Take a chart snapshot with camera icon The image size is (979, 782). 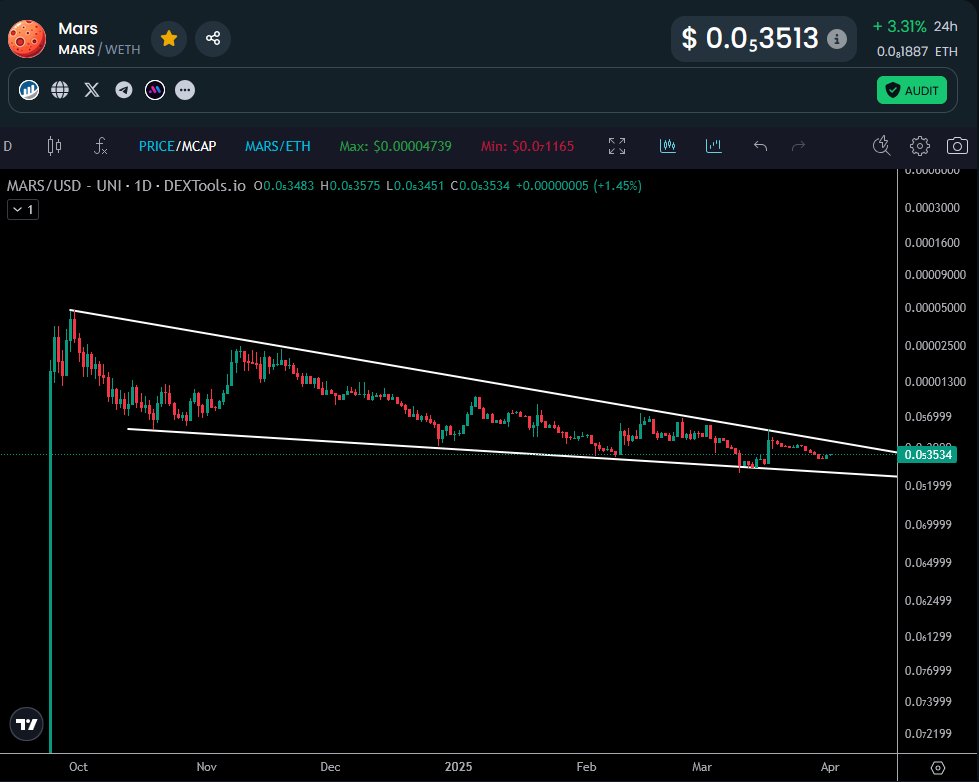pyautogui.click(x=957, y=146)
